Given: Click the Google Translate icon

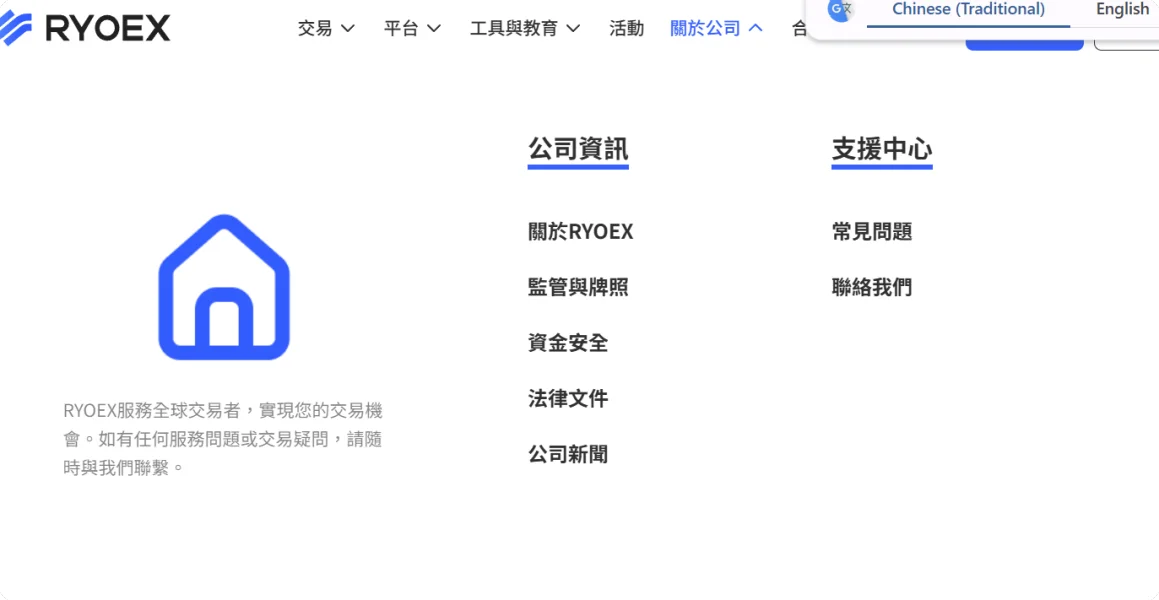Looking at the screenshot, I should [840, 10].
